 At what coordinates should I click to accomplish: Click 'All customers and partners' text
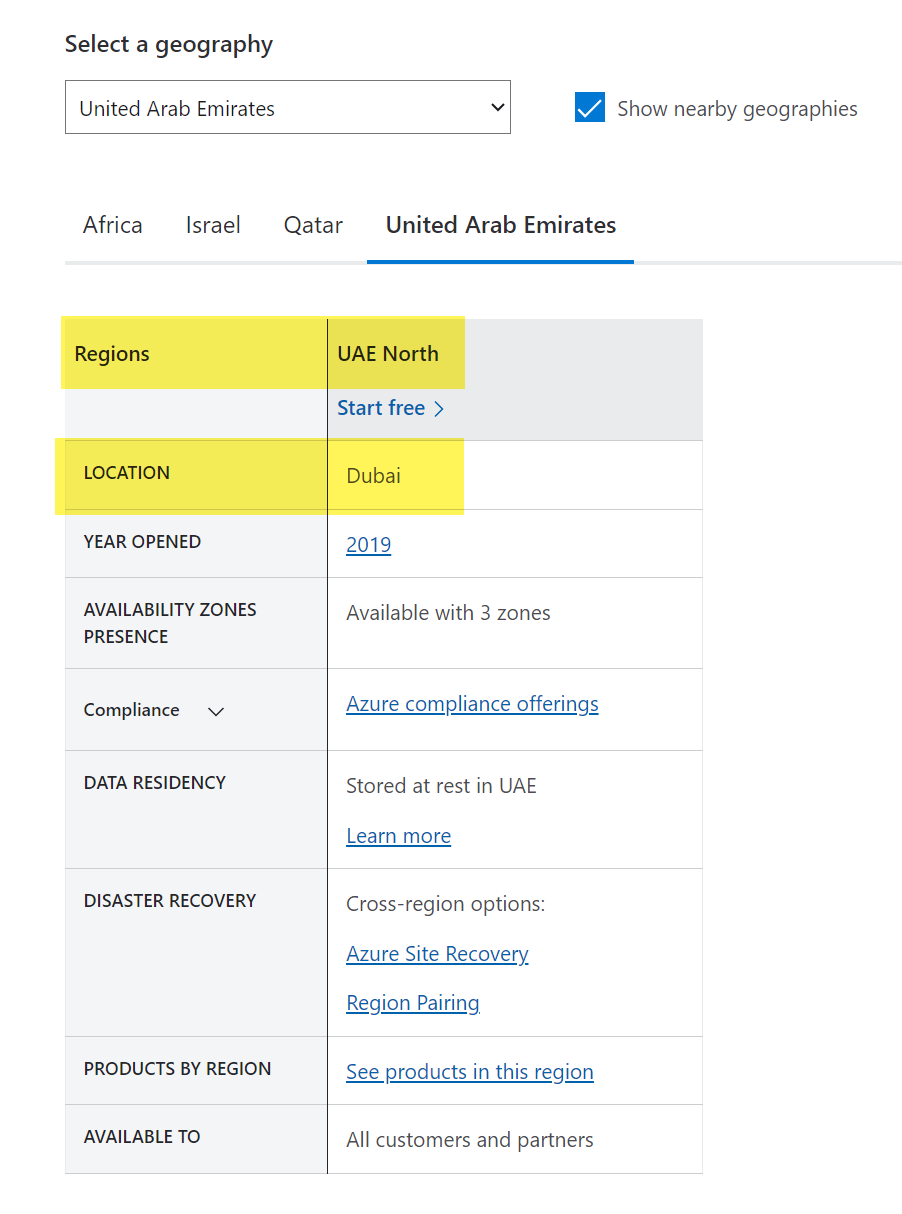[x=470, y=1140]
